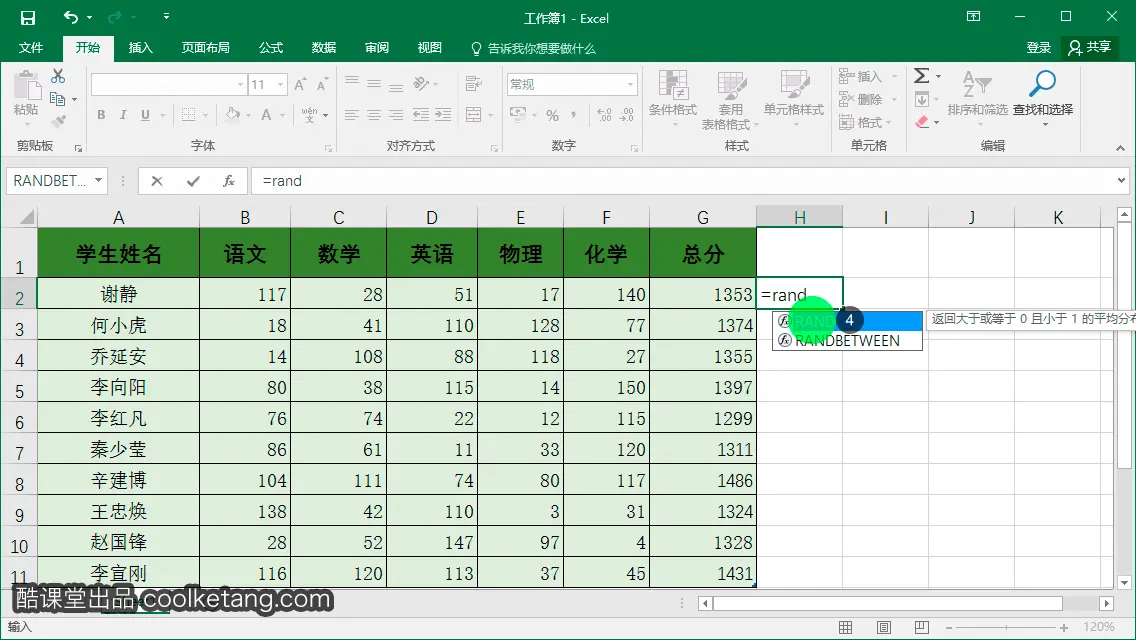Open the font name dropdown
1136x640 pixels.
tap(241, 85)
